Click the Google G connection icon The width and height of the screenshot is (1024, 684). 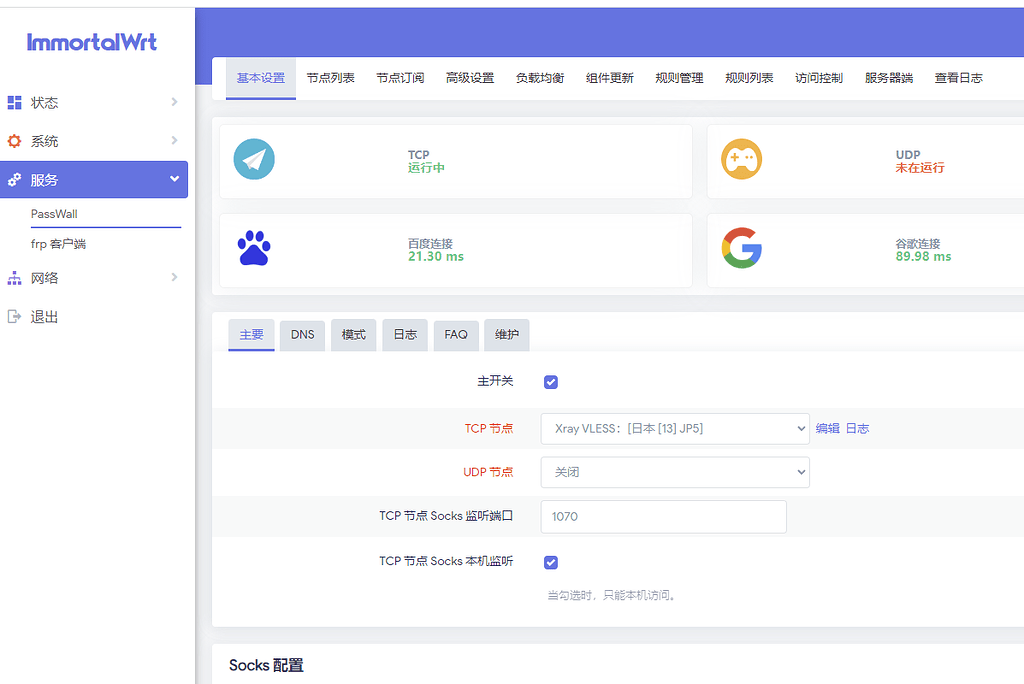[x=741, y=248]
